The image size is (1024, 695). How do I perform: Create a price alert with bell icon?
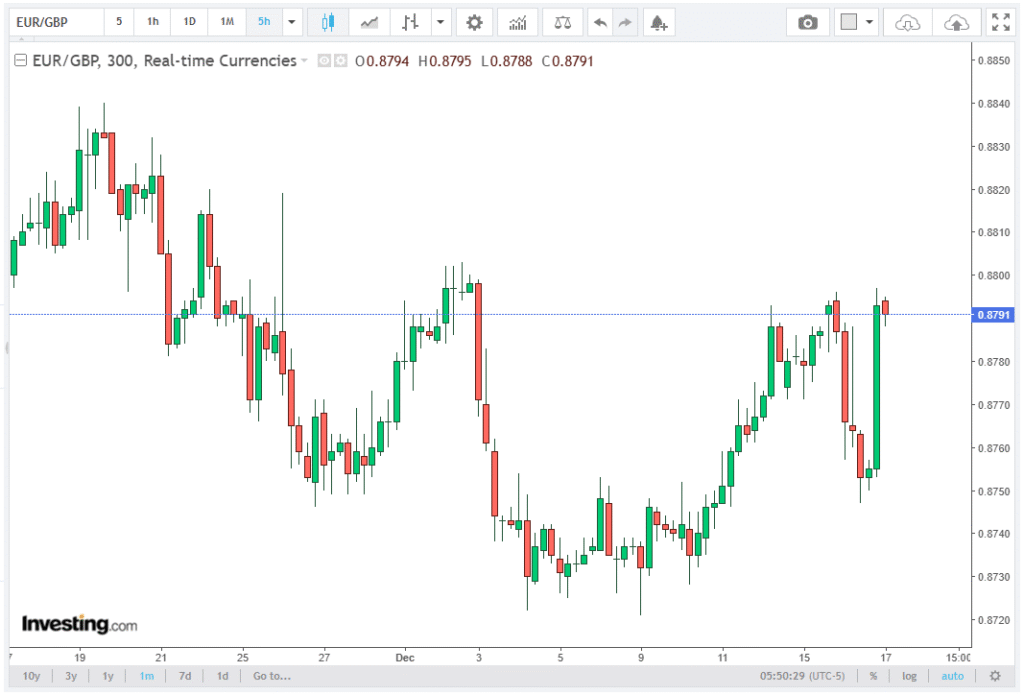(657, 22)
